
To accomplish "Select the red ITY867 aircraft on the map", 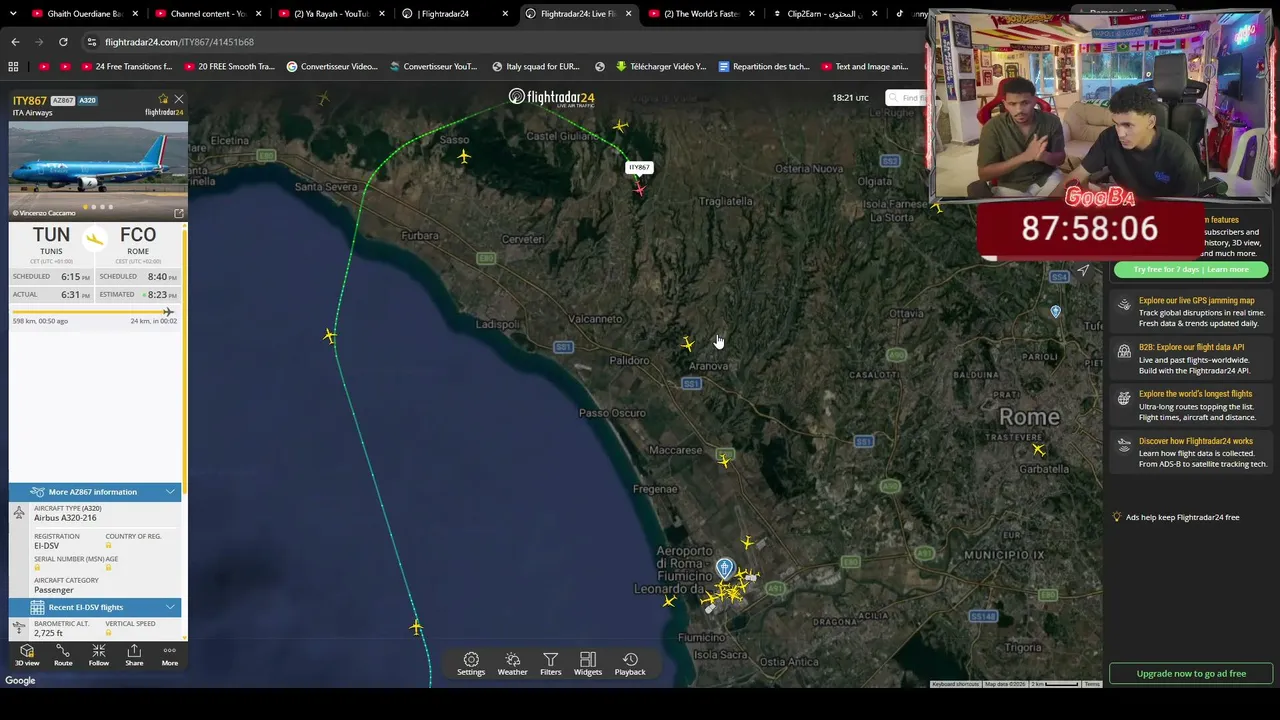I will (x=640, y=188).
